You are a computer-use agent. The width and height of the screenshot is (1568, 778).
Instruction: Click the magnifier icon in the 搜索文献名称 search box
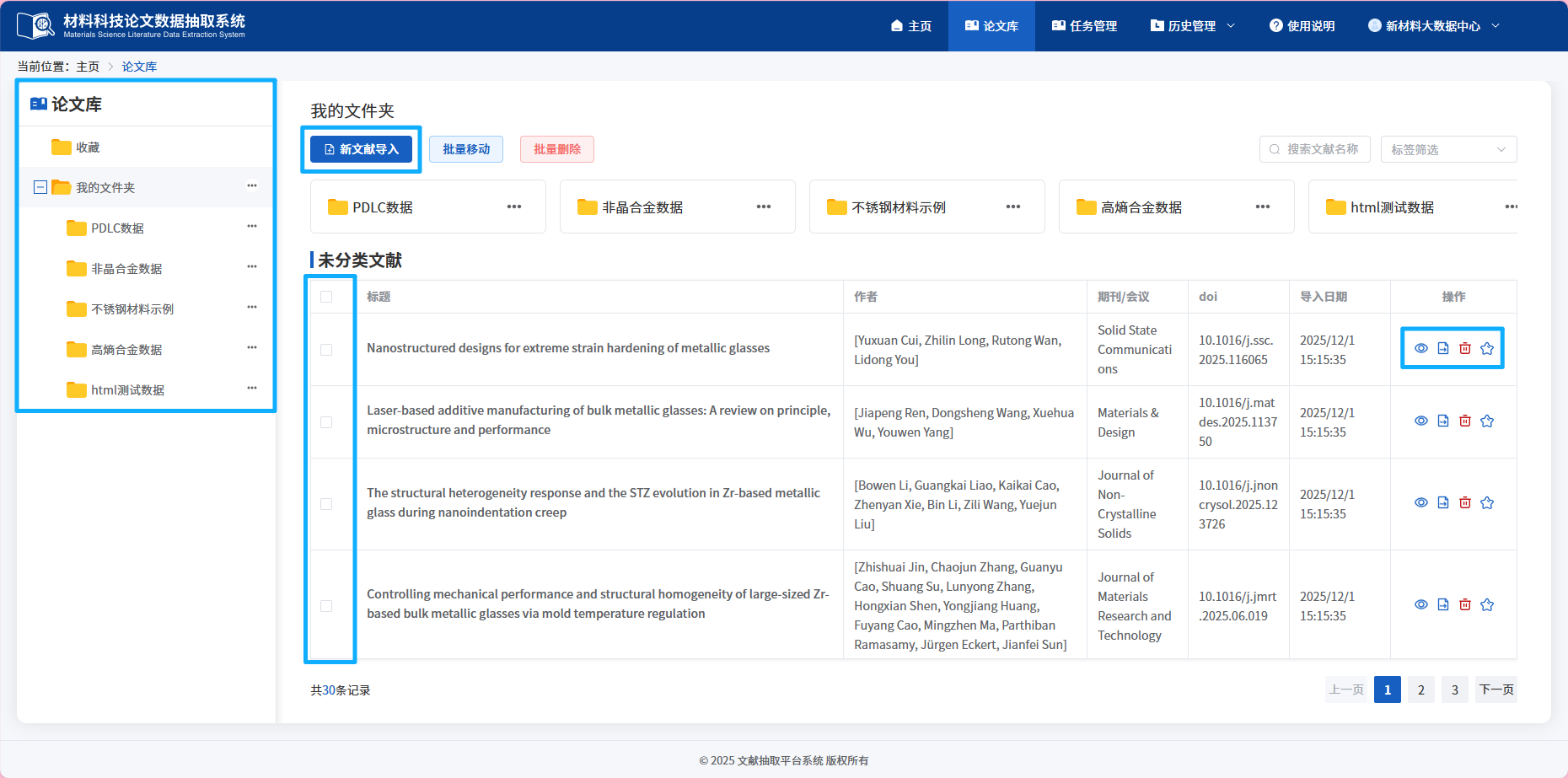pos(1275,149)
